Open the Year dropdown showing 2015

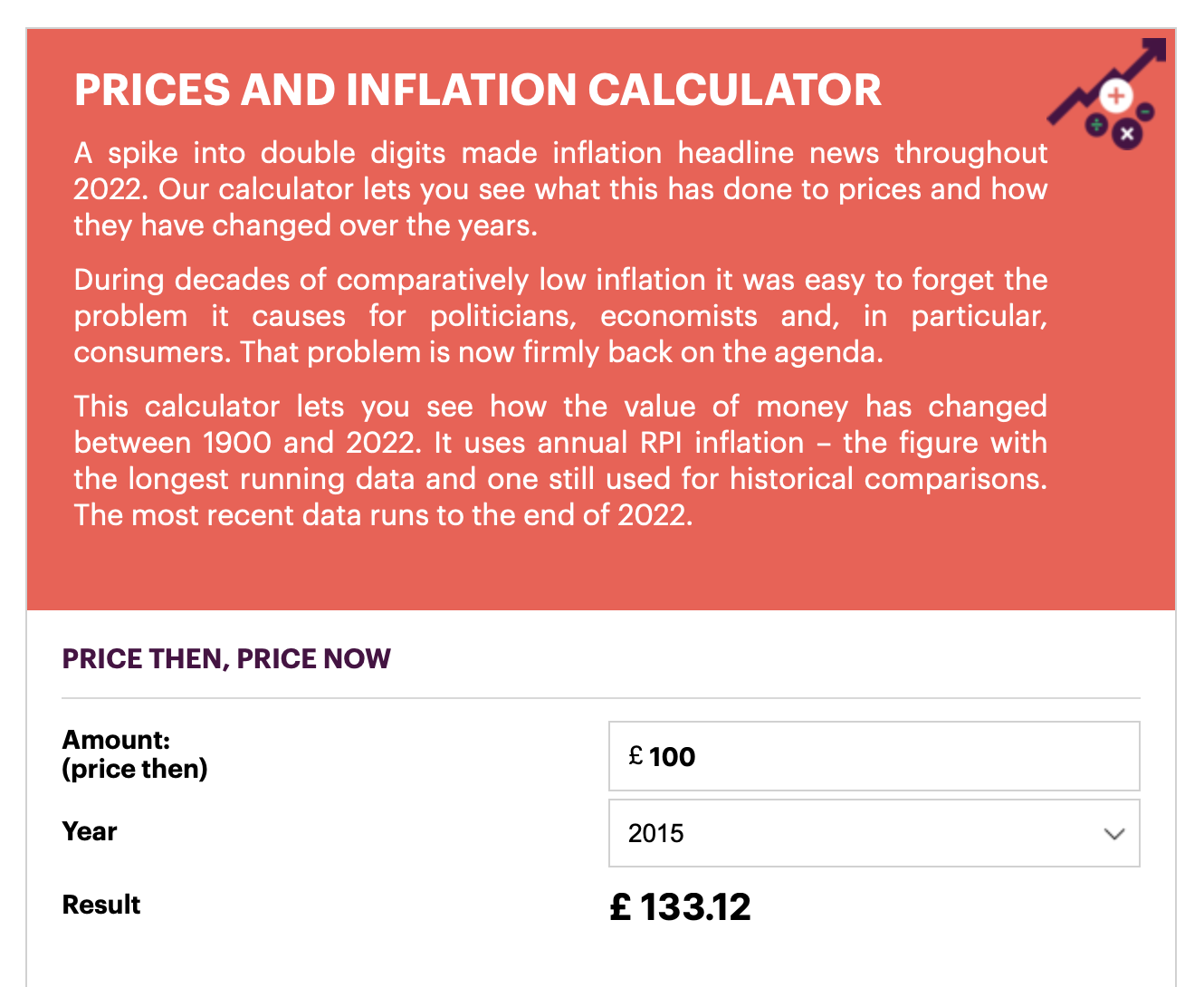coord(874,833)
